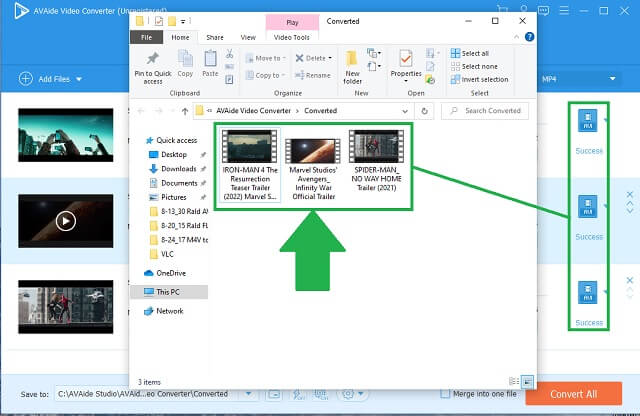
Task: Click the Copy icon in Clipboard
Action: tap(185, 59)
